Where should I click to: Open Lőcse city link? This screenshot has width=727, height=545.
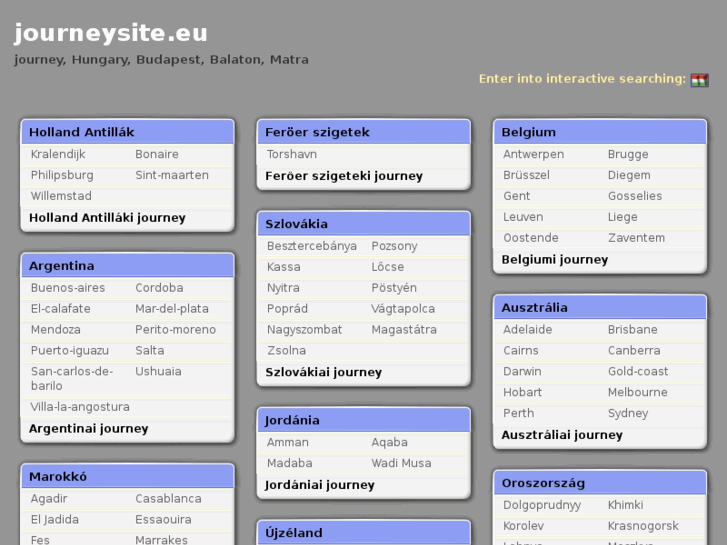point(388,267)
